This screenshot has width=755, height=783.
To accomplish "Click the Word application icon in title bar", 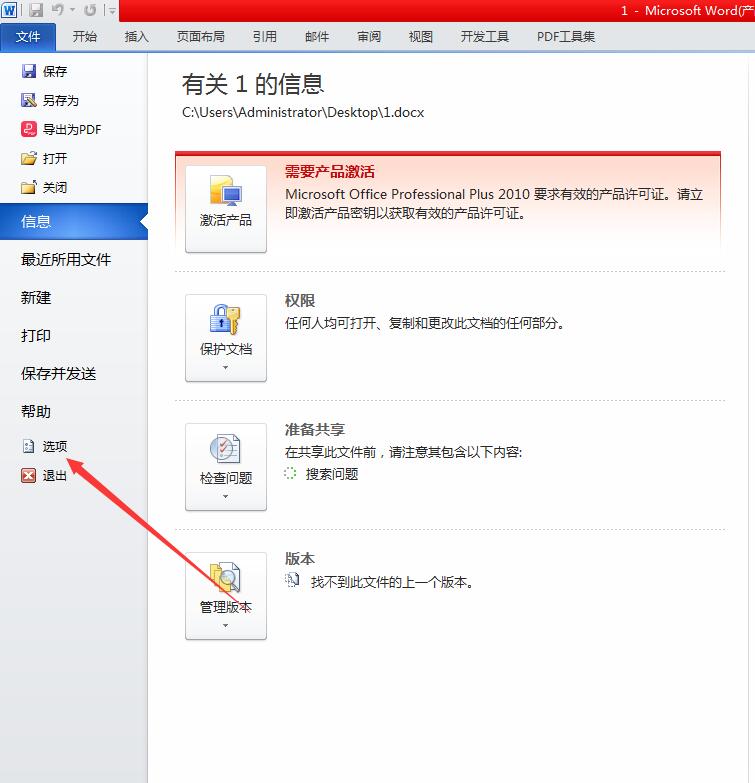I will [x=9, y=10].
